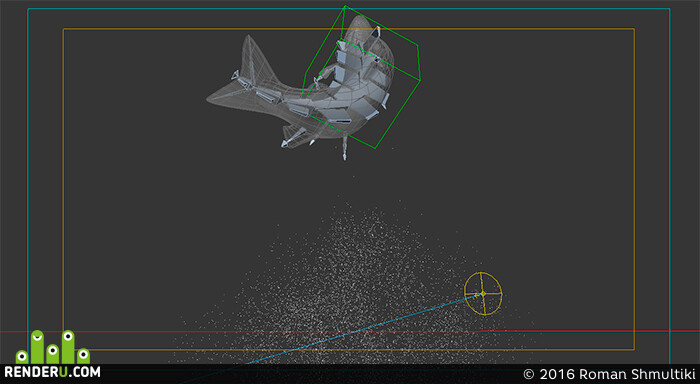700x384 pixels.
Task: Select the yellow circular light target gizmo
Action: click(x=483, y=293)
